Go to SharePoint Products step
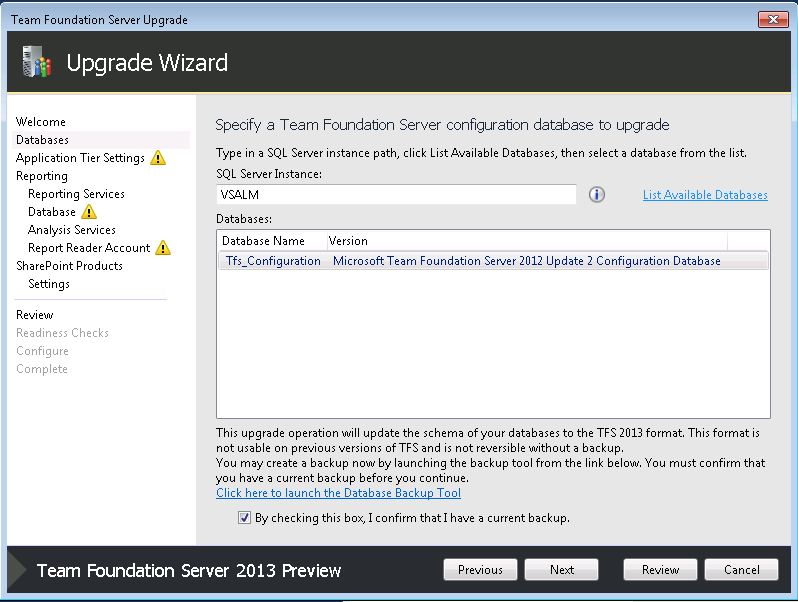This screenshot has width=798, height=602. pyautogui.click(x=69, y=266)
